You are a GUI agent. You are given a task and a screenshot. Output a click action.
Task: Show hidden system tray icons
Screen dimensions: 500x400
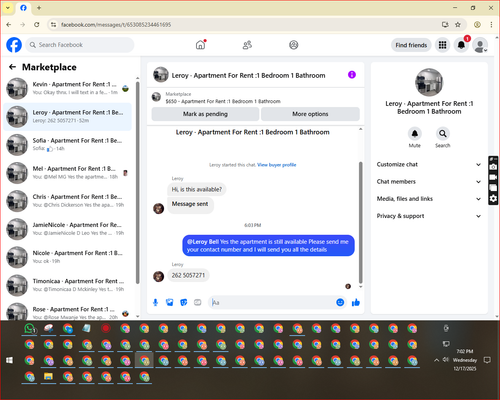tap(436, 360)
